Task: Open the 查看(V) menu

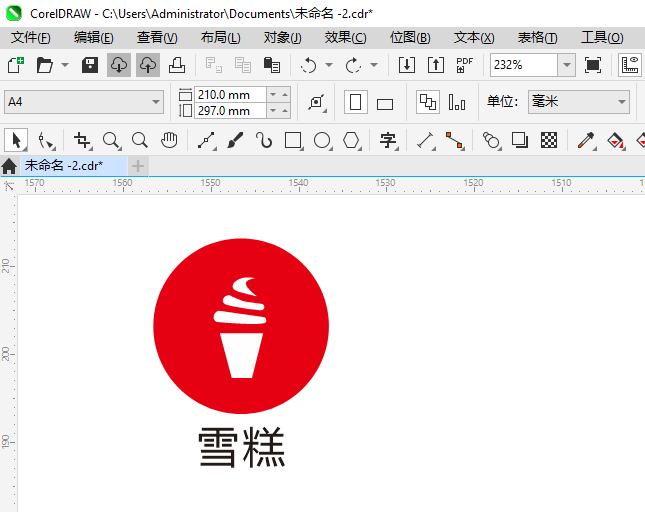Action: coord(157,38)
